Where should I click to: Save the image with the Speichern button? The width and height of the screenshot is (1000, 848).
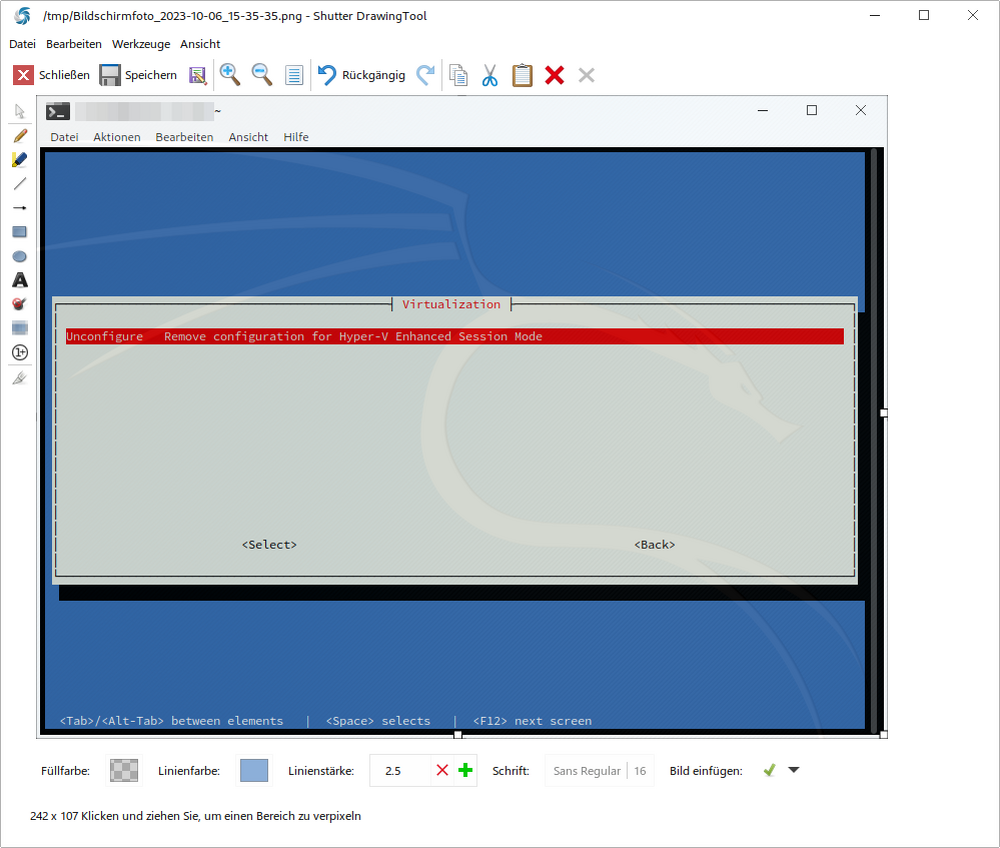[138, 75]
